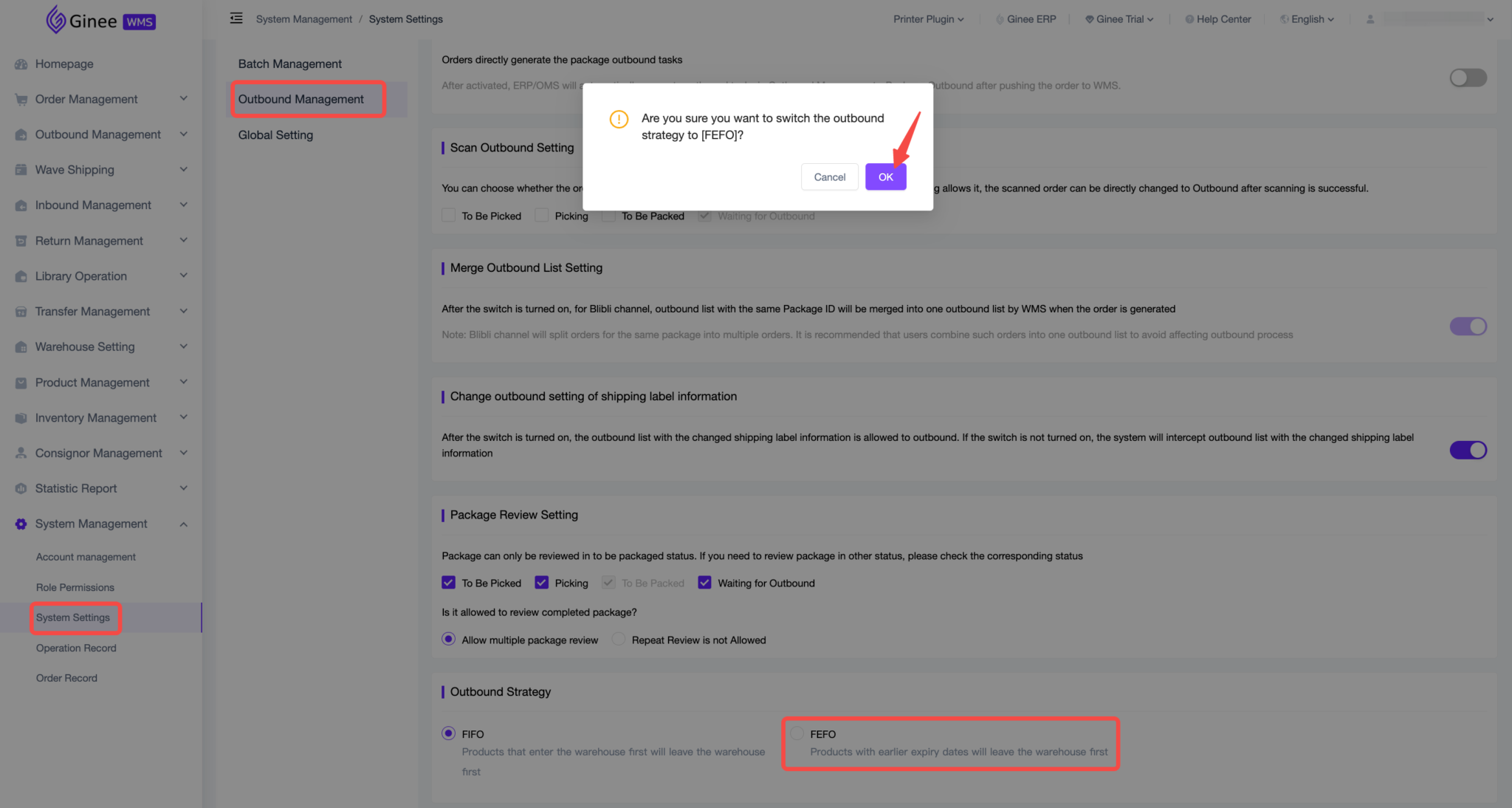The height and width of the screenshot is (808, 1512).
Task: Click Cancel in the confirmation dialog
Action: 829,177
